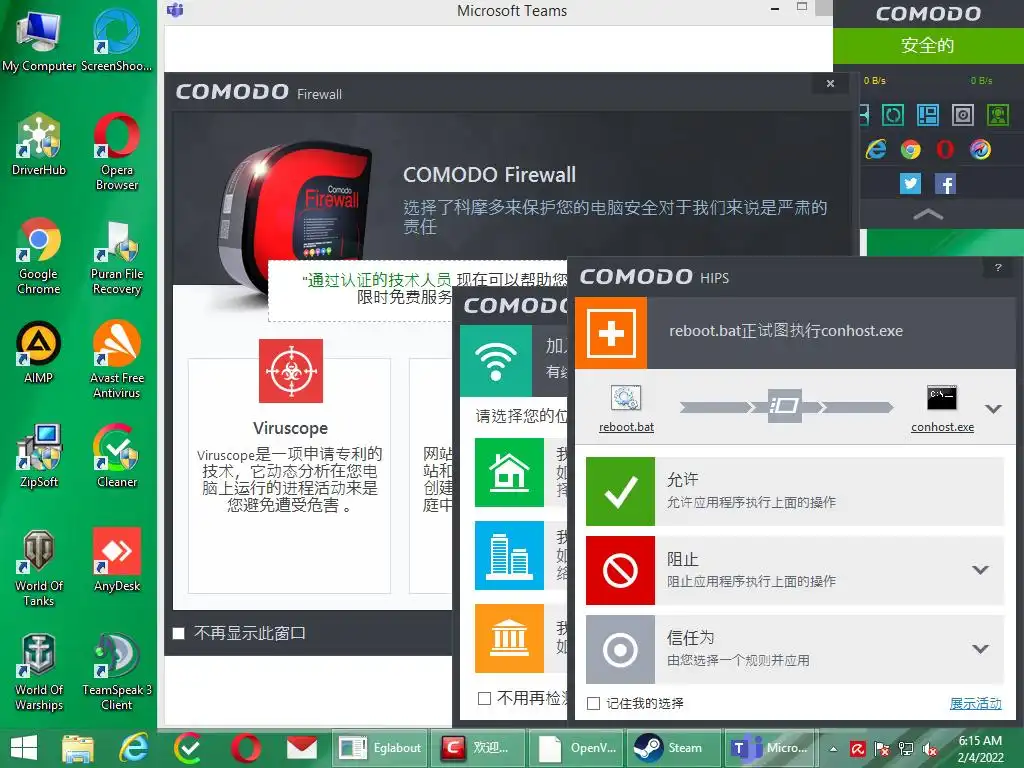Switch to Steam taskbar window

point(675,748)
